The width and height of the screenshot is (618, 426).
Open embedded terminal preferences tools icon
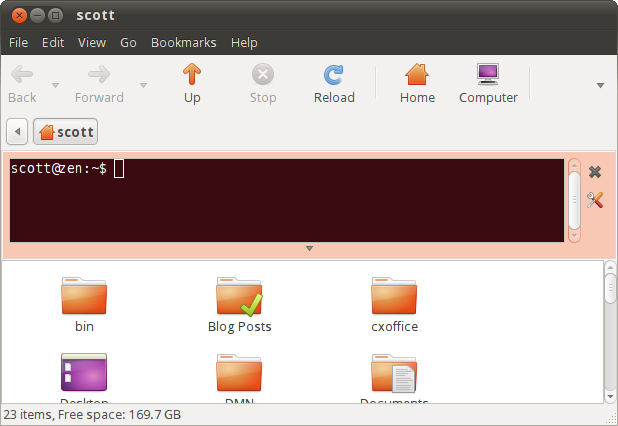595,200
